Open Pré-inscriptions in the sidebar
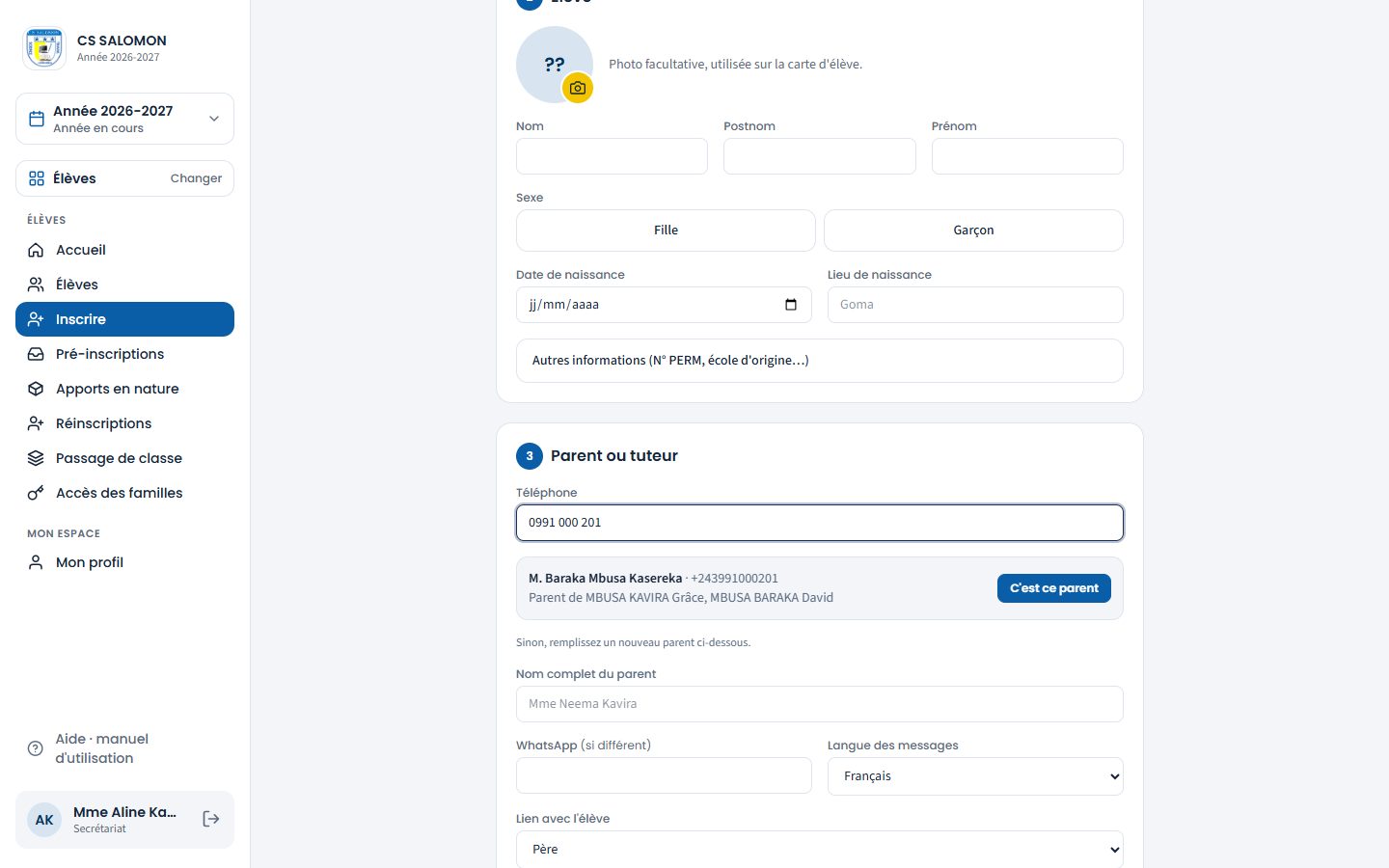 tap(124, 354)
